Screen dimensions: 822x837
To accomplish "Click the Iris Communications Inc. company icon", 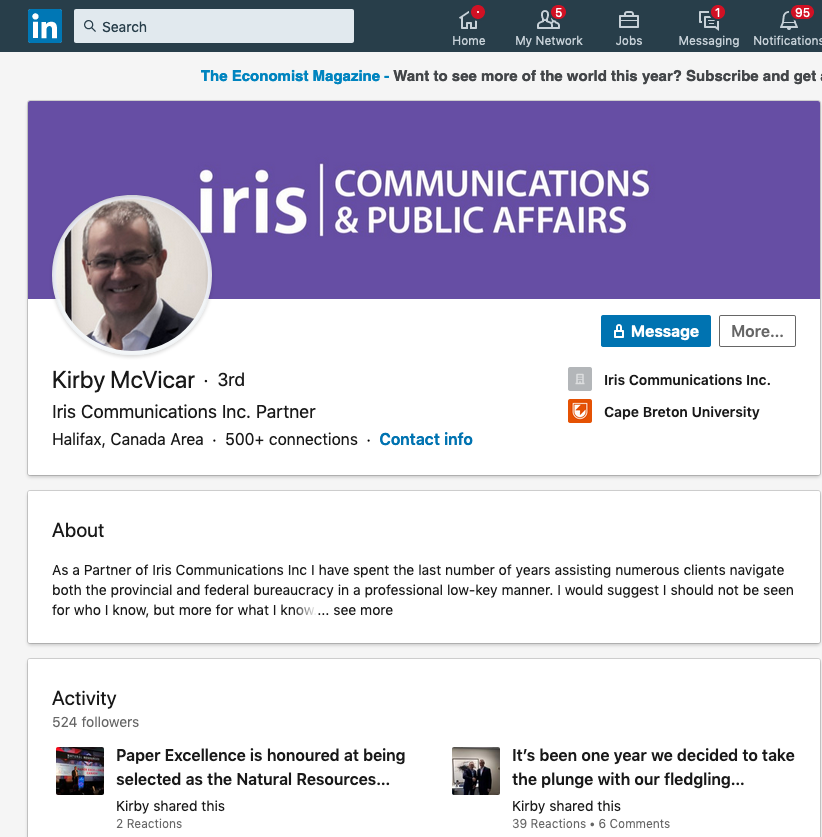I will [580, 379].
